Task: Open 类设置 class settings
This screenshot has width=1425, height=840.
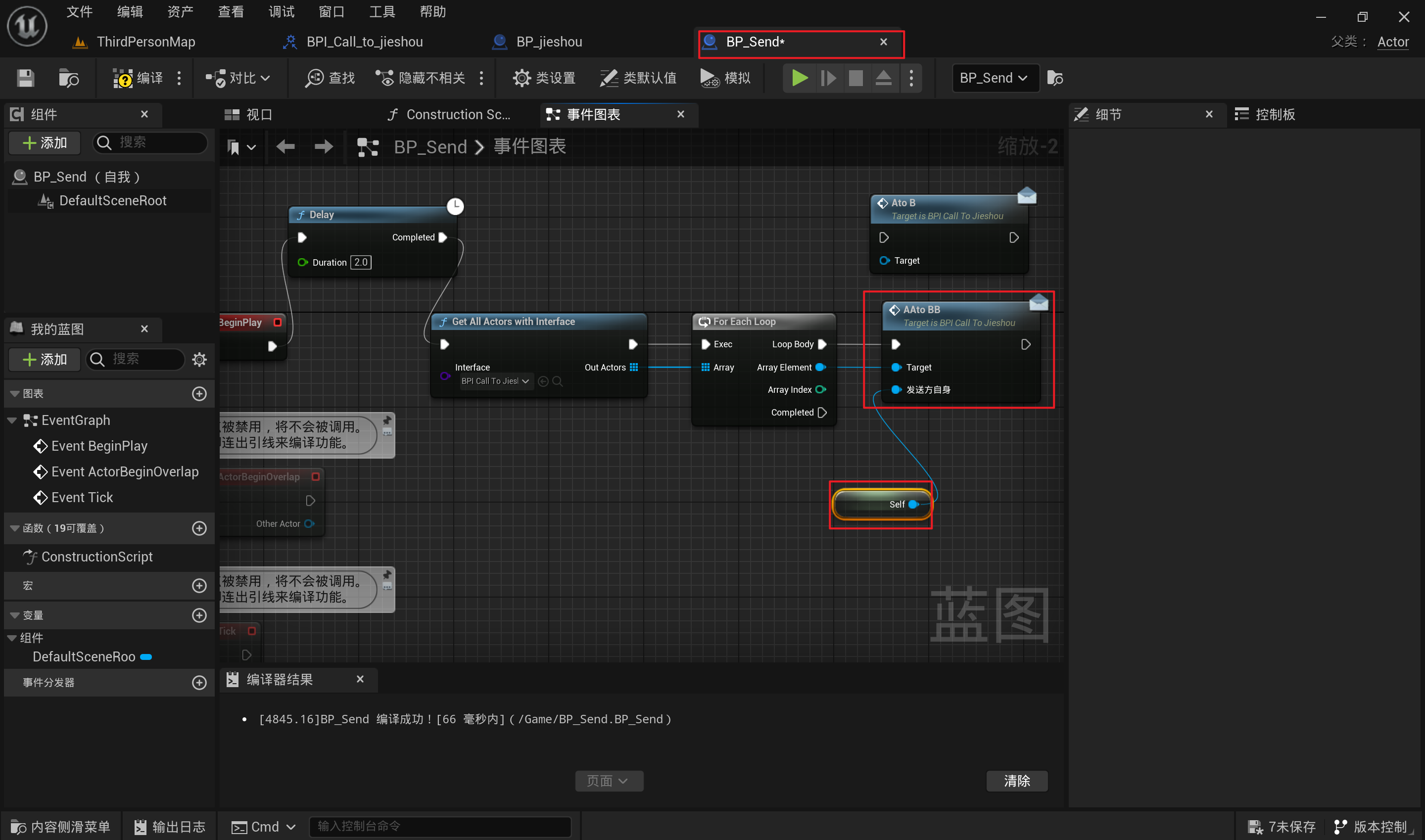Action: point(544,78)
